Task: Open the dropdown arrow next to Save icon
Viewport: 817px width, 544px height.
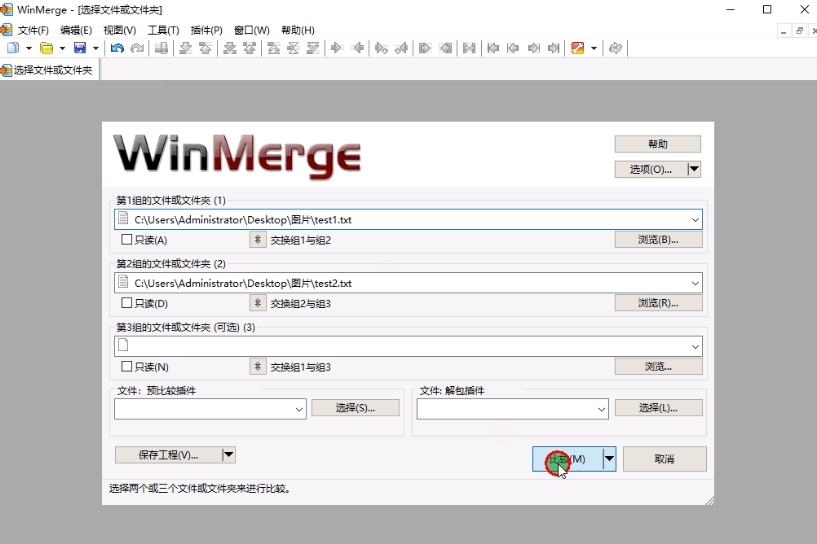Action: click(95, 48)
